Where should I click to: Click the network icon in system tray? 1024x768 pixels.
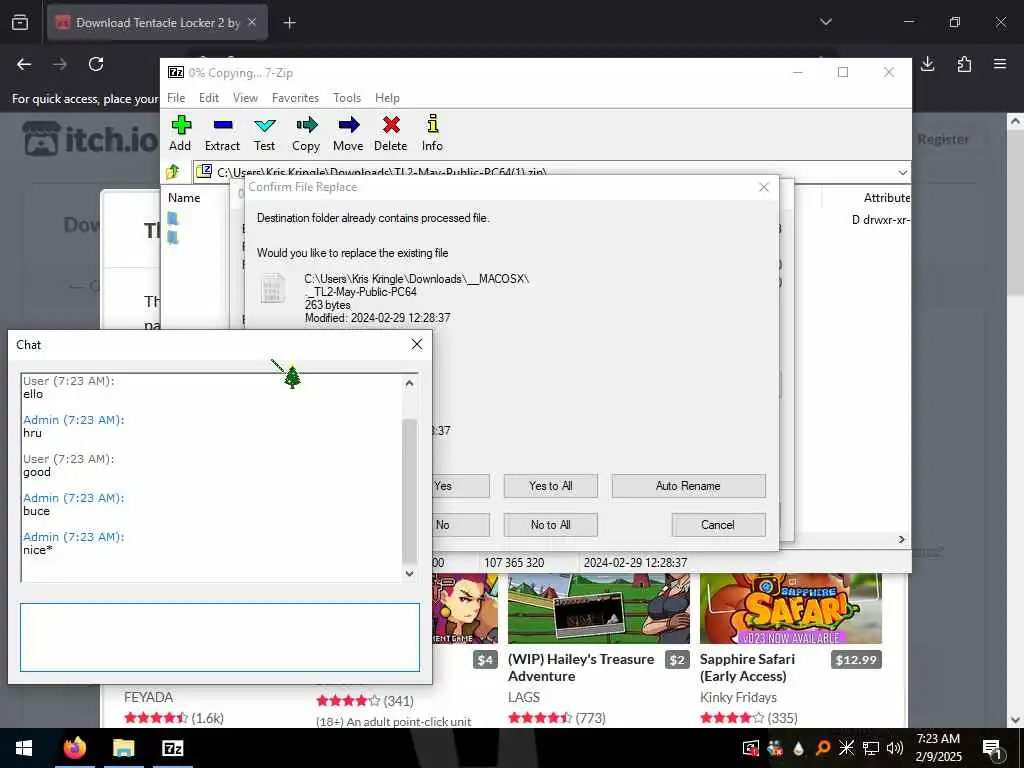pyautogui.click(x=871, y=748)
